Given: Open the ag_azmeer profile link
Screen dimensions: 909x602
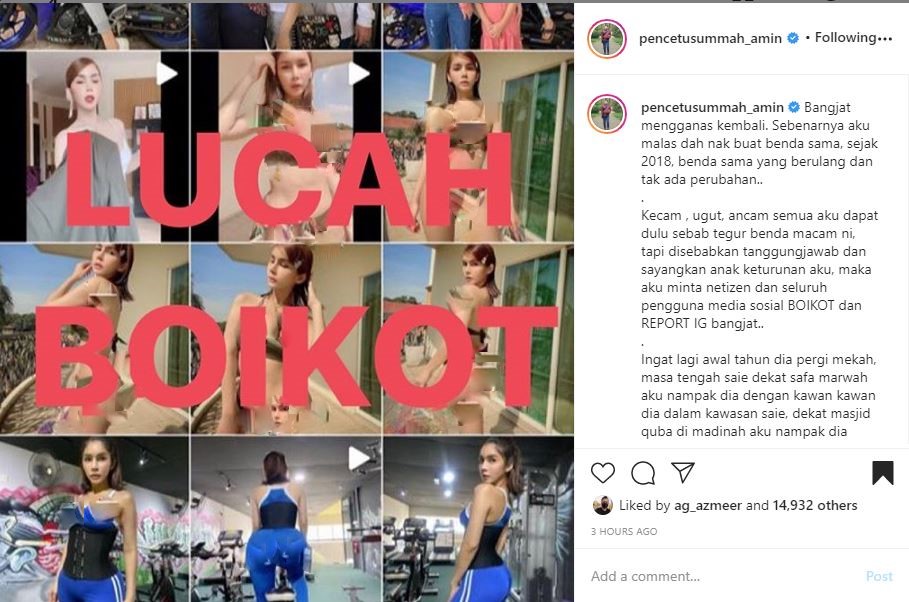Looking at the screenshot, I should 708,506.
